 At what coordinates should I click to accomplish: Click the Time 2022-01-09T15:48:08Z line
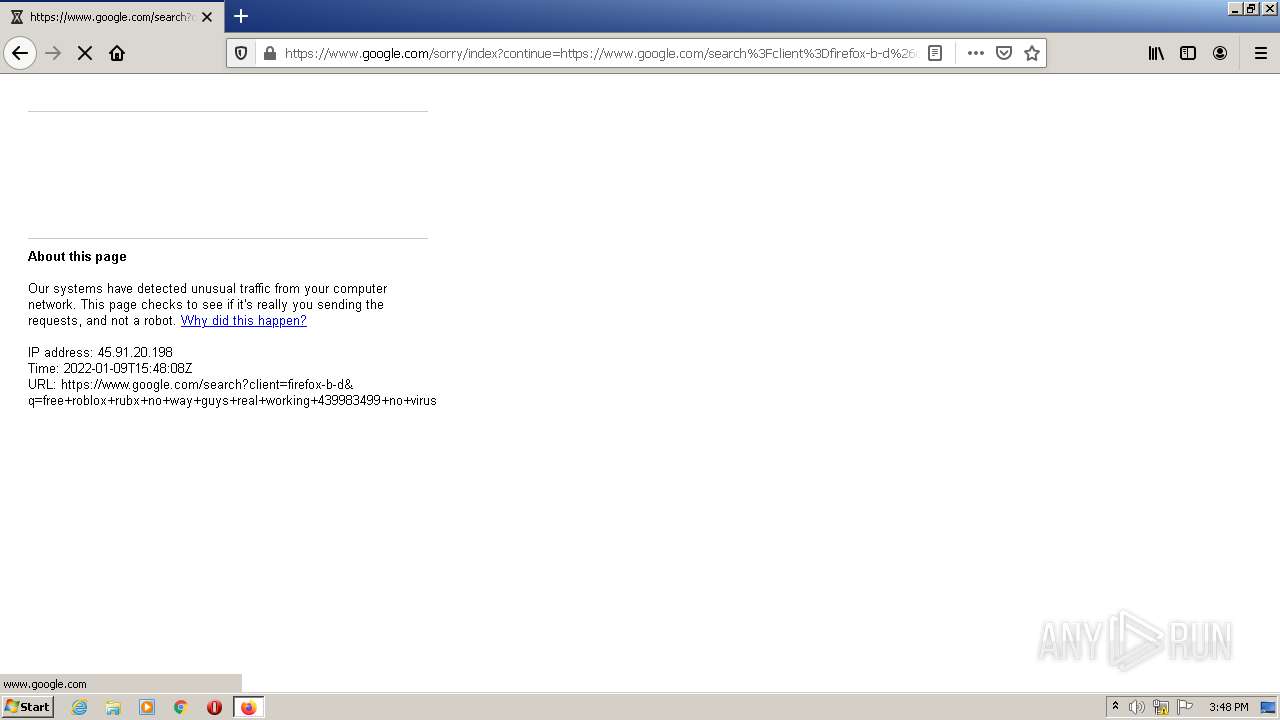(110, 369)
